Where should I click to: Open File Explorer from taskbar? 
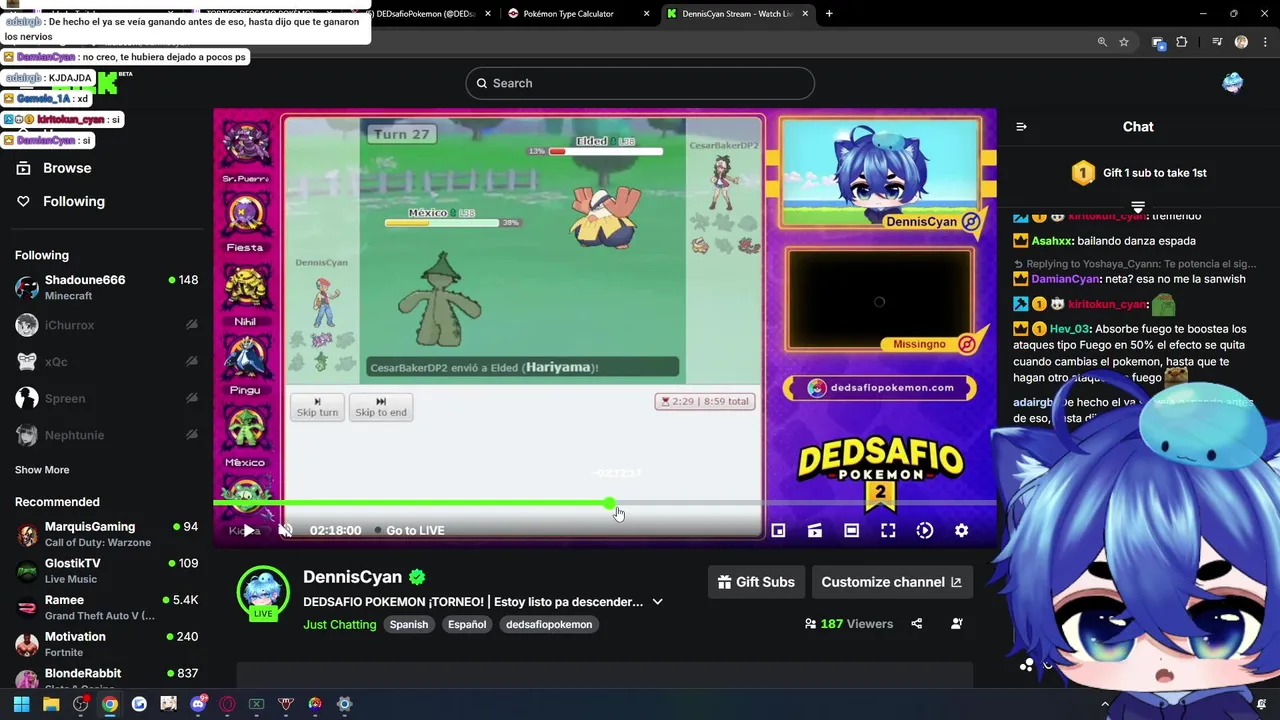click(51, 704)
